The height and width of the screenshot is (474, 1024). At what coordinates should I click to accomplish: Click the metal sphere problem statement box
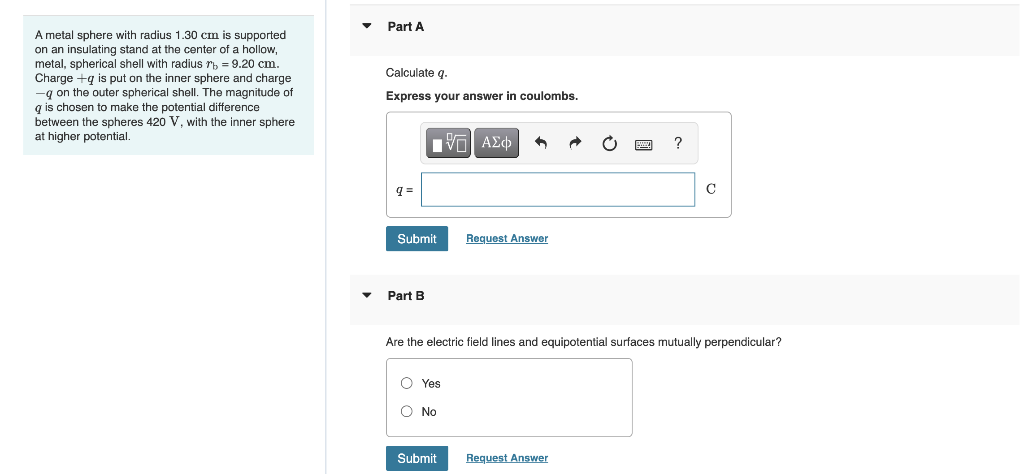(x=168, y=85)
